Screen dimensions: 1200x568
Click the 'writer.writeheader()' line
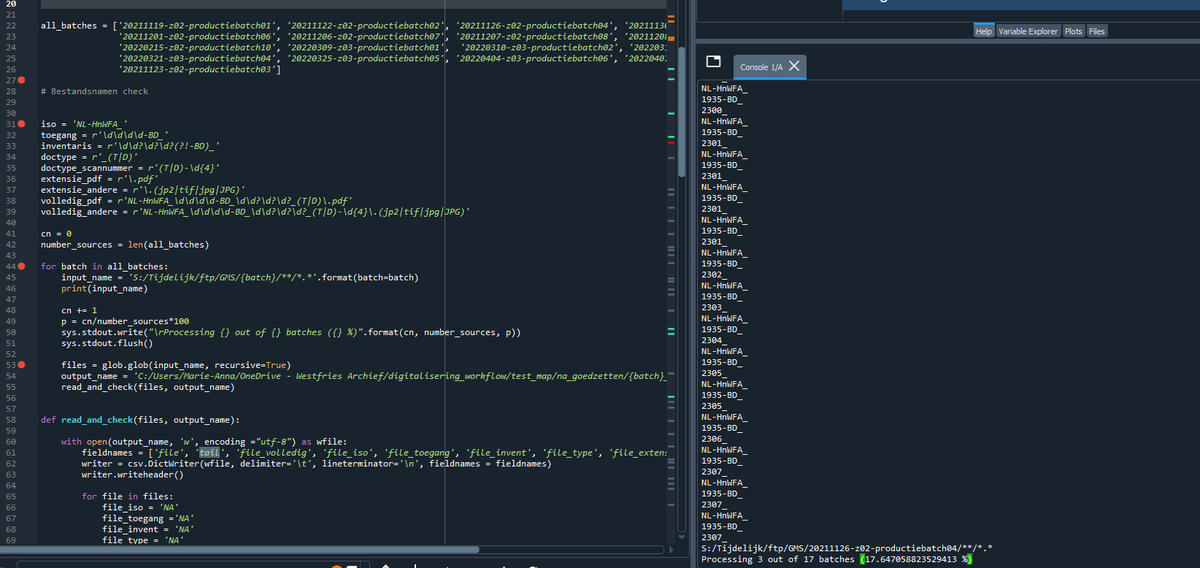point(133,474)
